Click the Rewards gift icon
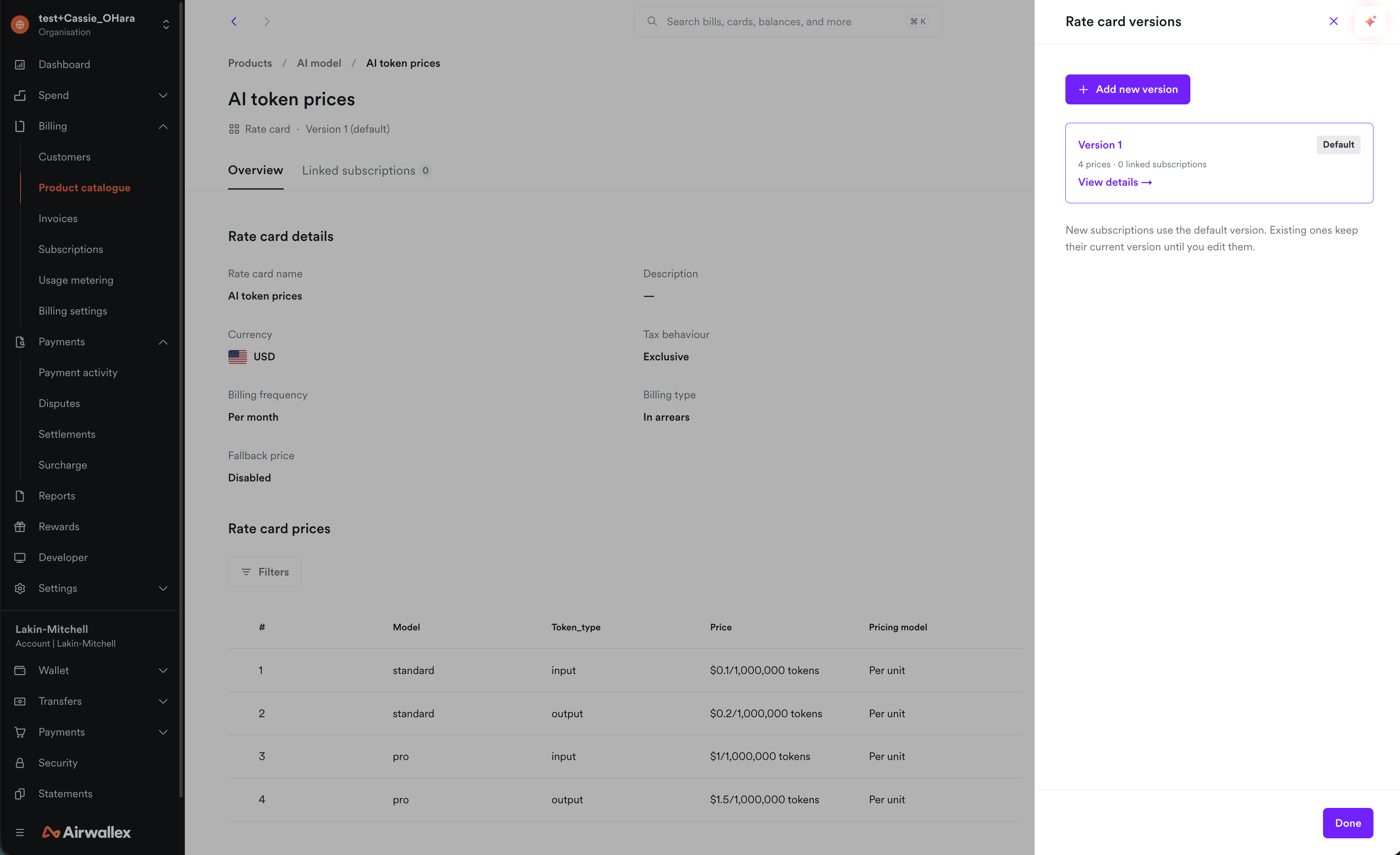The image size is (1400, 855). (x=20, y=526)
